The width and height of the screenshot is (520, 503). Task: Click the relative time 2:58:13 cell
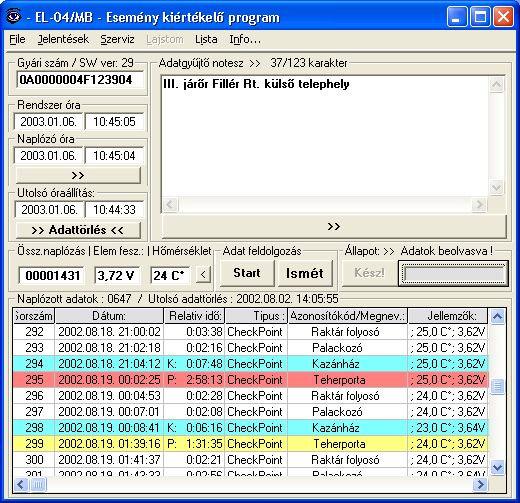194,380
